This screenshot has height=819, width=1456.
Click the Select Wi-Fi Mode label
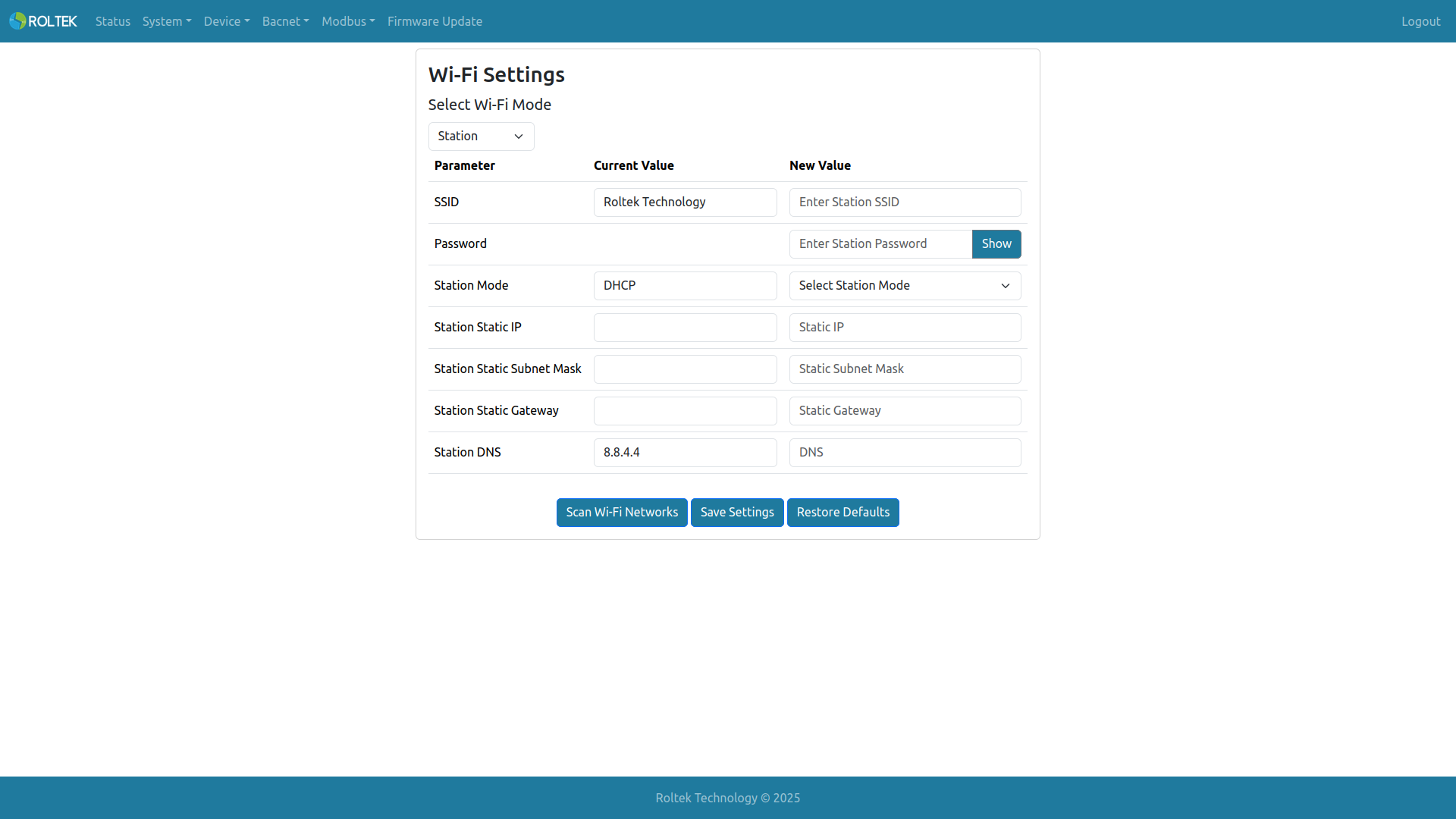coord(489,105)
